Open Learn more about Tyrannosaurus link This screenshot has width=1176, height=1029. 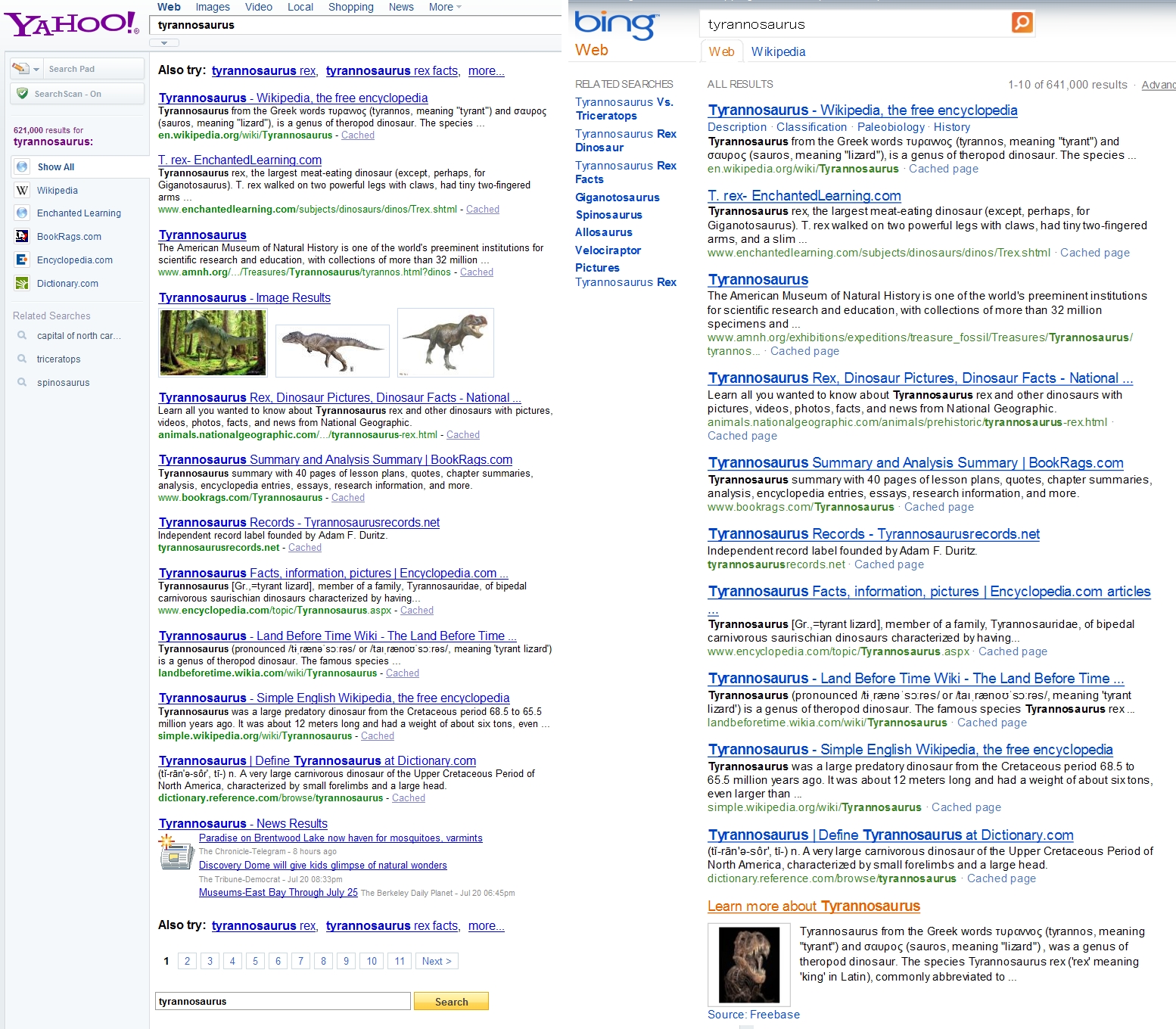814,906
